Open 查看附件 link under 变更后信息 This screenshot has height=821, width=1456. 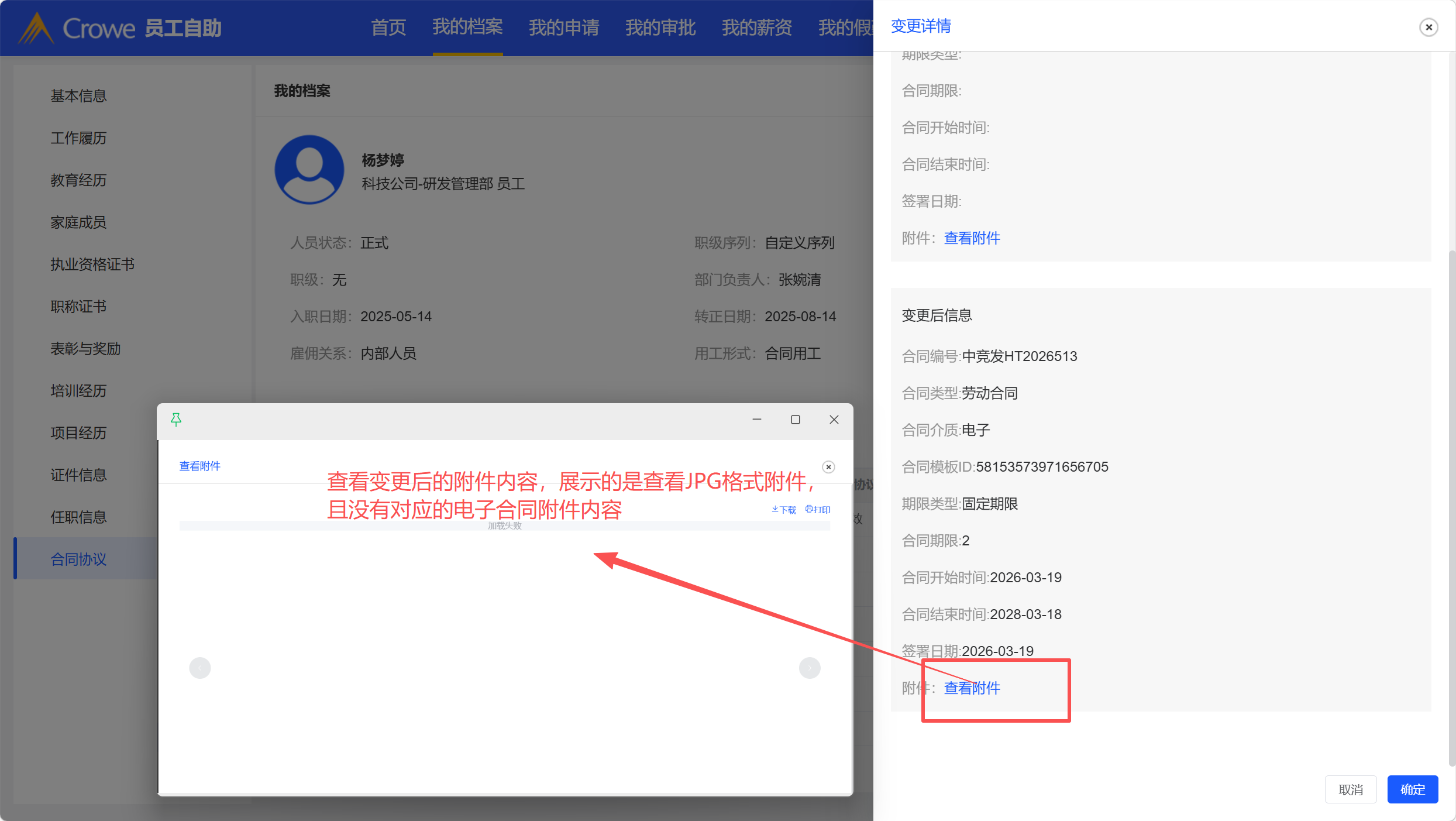972,688
